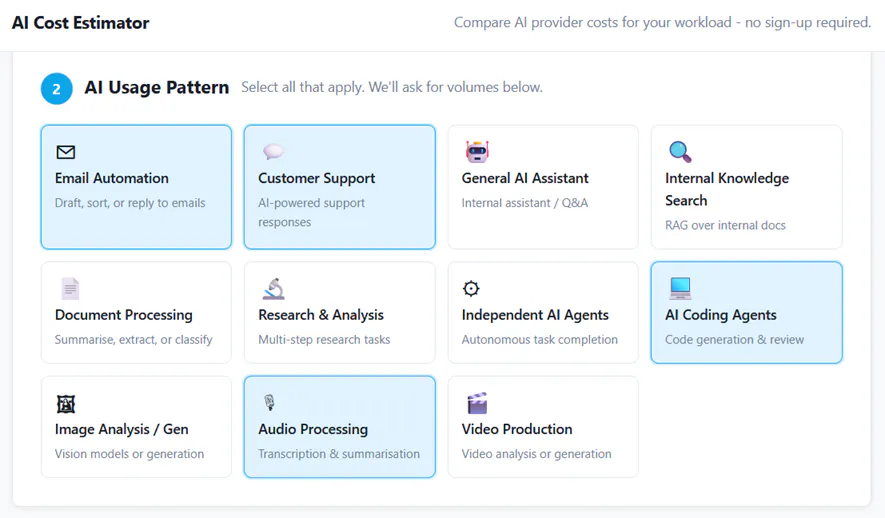Unselect the AI Coding Agents card
The image size is (885, 518).
pos(746,312)
